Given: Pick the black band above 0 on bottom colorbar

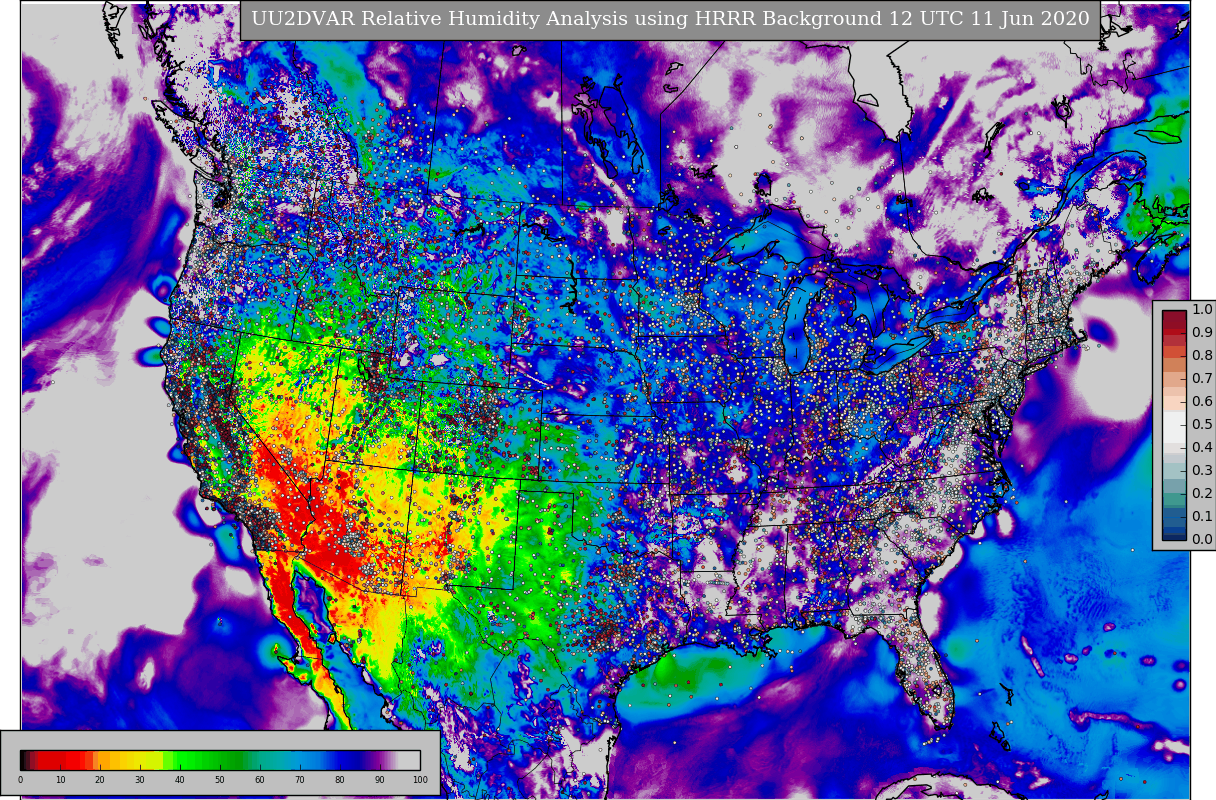Looking at the screenshot, I should pos(24,760).
